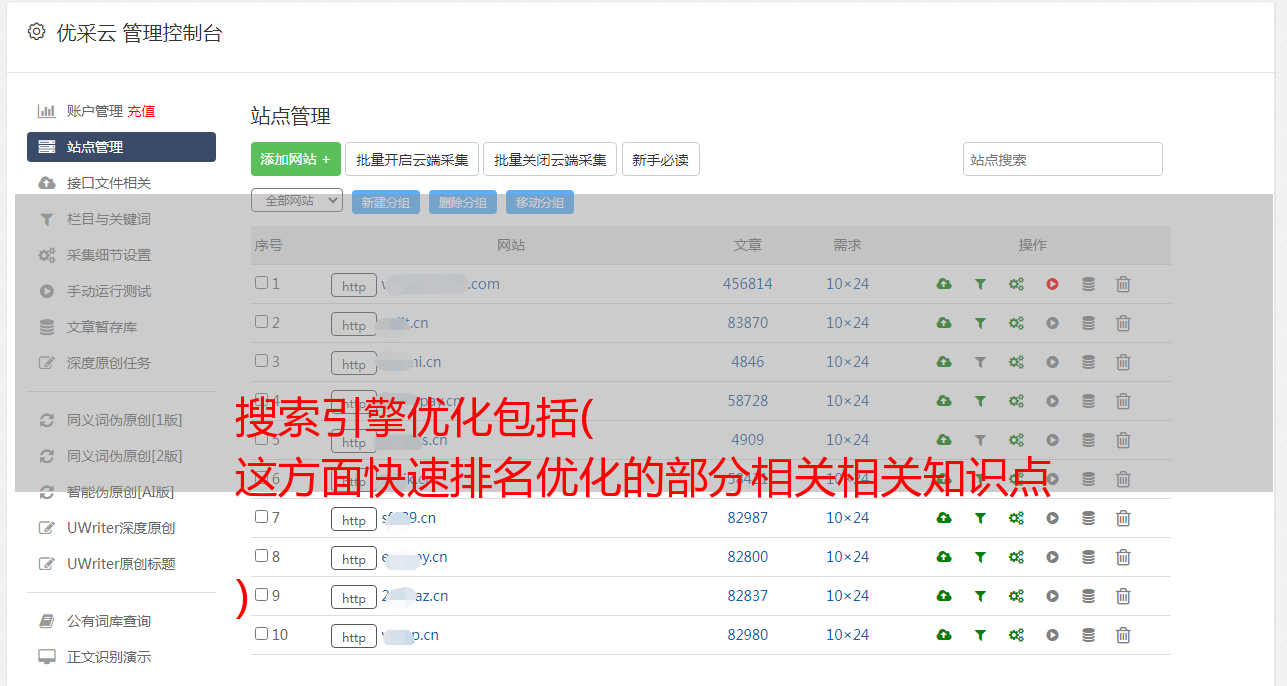Screen dimensions: 1287x686
Task: Open the collection gears icon in the 456814 row
Action: click(x=1016, y=284)
